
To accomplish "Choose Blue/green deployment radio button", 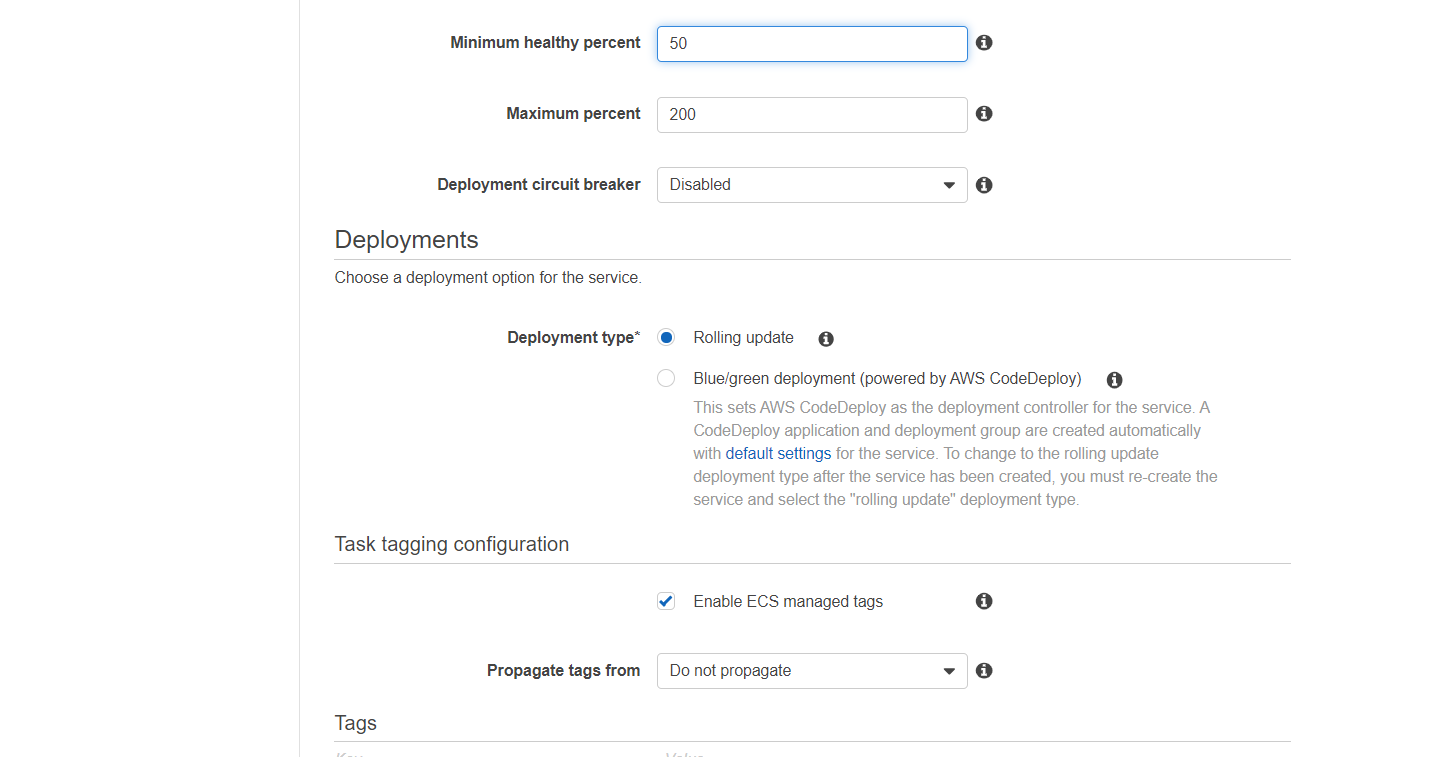I will 666,379.
